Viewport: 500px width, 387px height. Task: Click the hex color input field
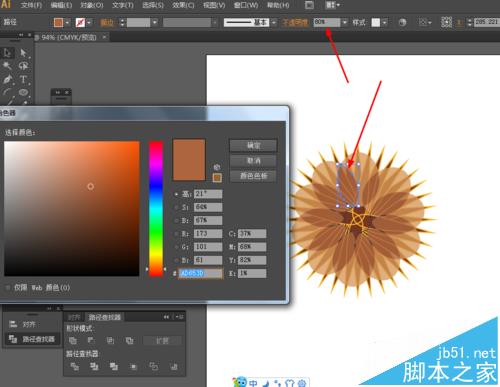tap(201, 273)
